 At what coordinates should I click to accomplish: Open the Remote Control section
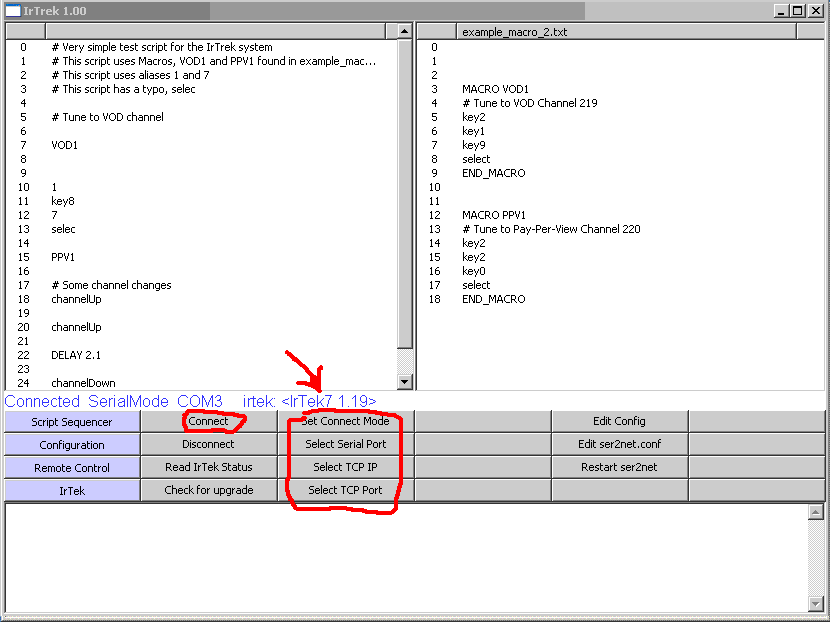[x=72, y=468]
